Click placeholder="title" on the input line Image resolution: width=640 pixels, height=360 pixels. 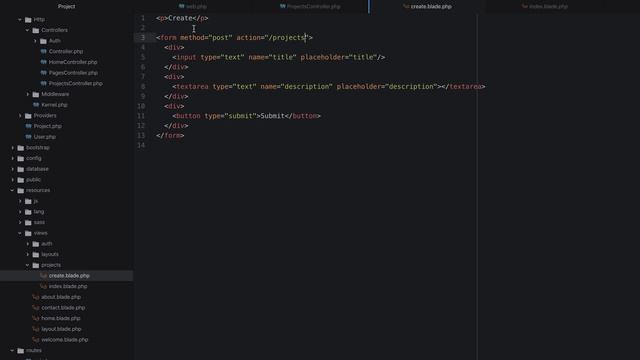click(x=339, y=57)
